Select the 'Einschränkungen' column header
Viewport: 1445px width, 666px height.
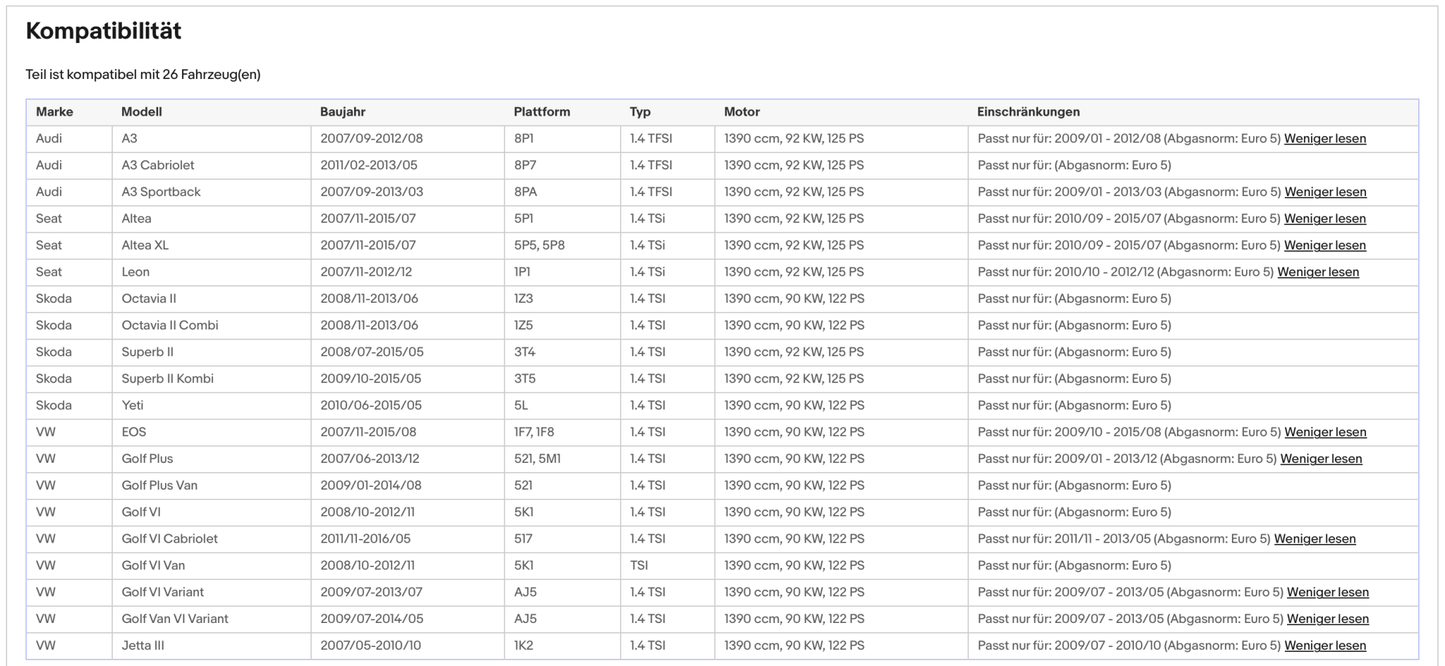[x=1028, y=112]
